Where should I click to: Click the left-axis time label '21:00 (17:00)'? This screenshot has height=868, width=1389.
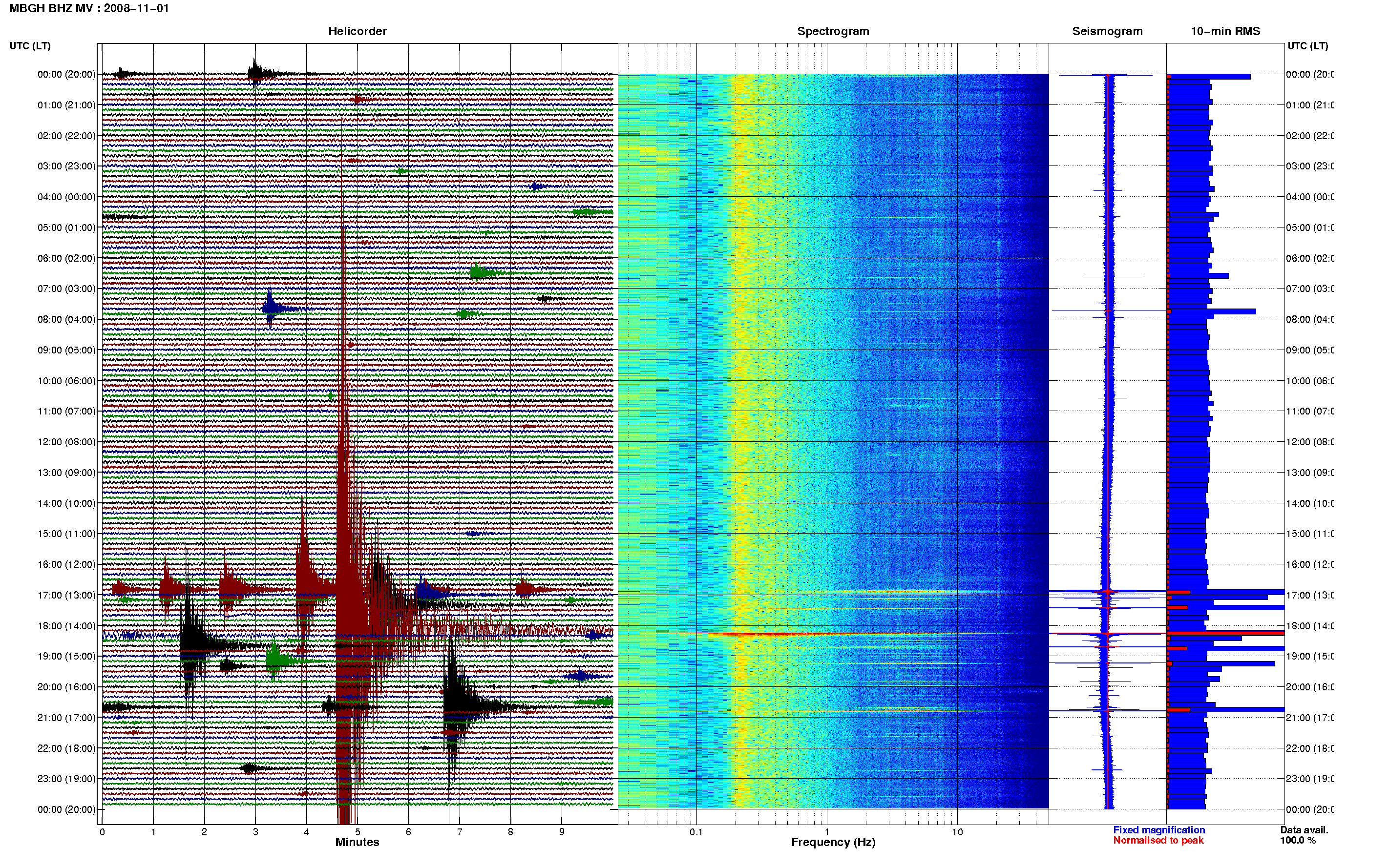click(66, 718)
